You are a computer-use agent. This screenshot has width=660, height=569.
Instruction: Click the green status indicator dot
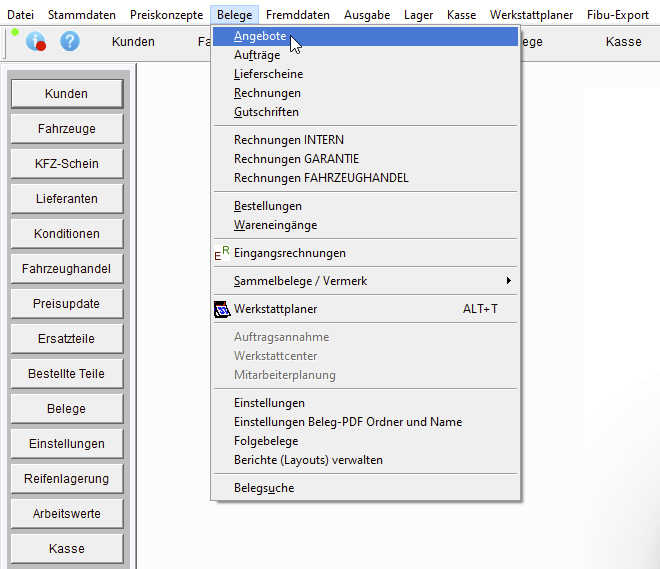click(15, 32)
